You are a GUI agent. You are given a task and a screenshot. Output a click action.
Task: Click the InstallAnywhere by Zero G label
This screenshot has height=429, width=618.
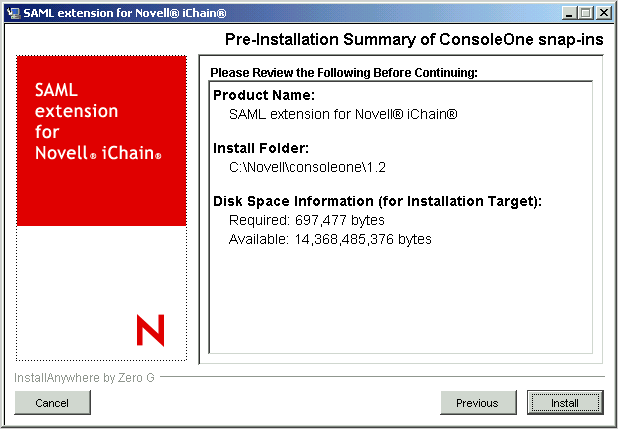[85, 378]
